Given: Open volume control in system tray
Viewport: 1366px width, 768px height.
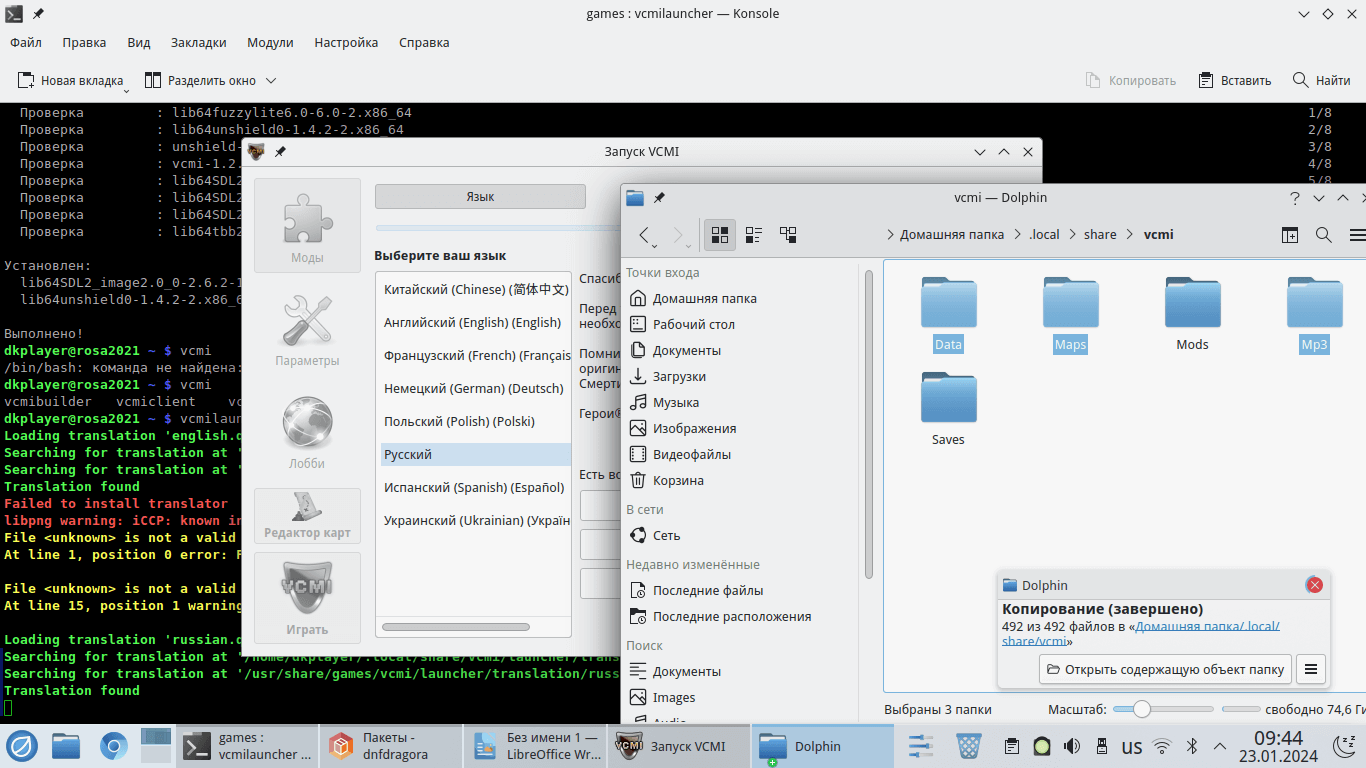Looking at the screenshot, I should tap(1072, 746).
